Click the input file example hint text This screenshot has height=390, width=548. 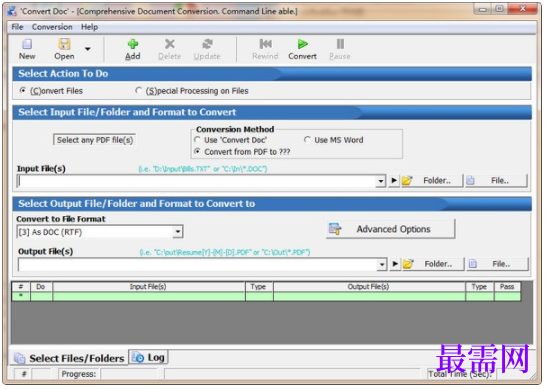[203, 169]
